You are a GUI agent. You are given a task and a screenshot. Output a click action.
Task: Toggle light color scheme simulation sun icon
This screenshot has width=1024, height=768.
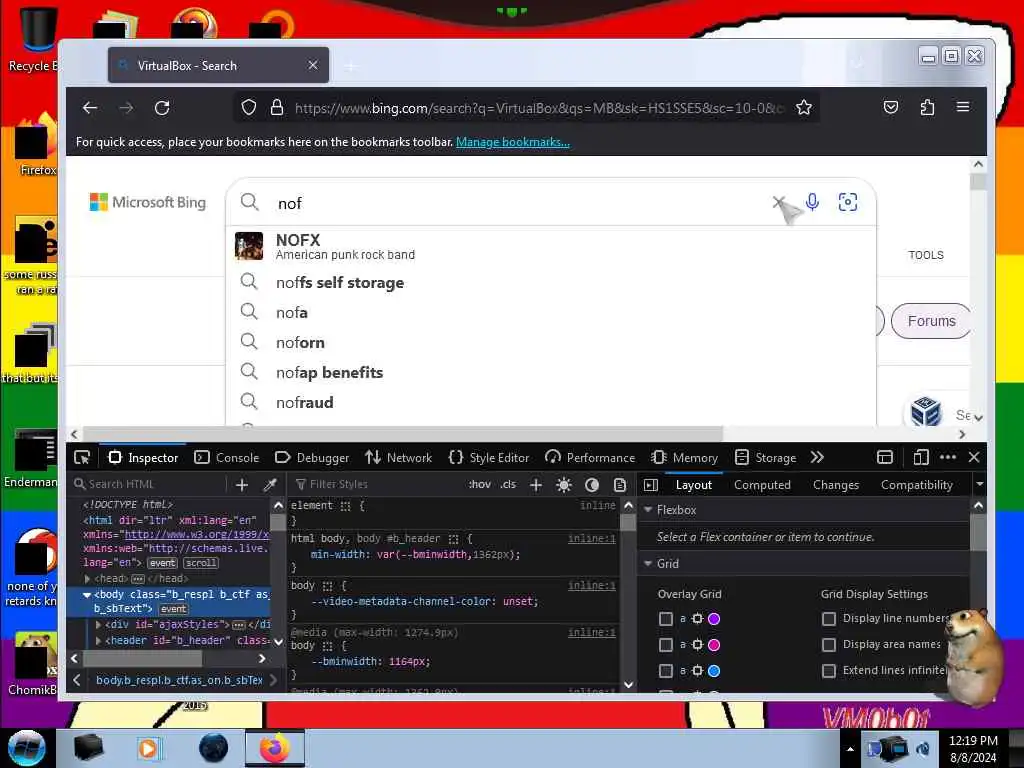pyautogui.click(x=564, y=485)
